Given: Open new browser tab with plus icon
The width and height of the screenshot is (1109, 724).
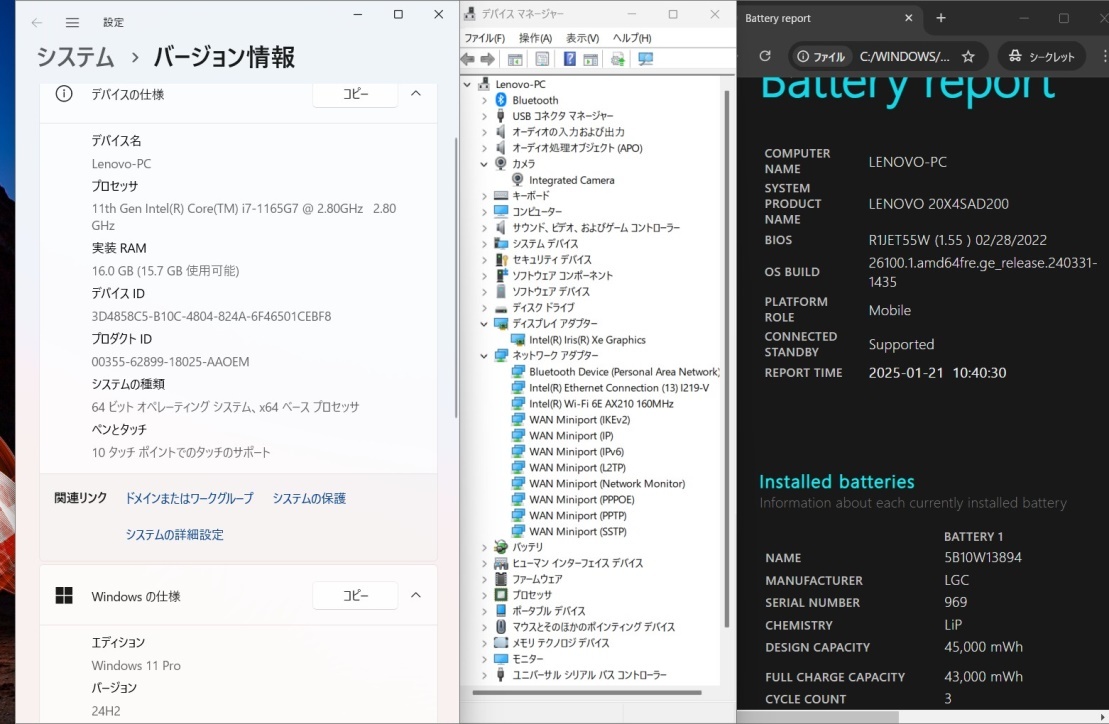Looking at the screenshot, I should [941, 18].
